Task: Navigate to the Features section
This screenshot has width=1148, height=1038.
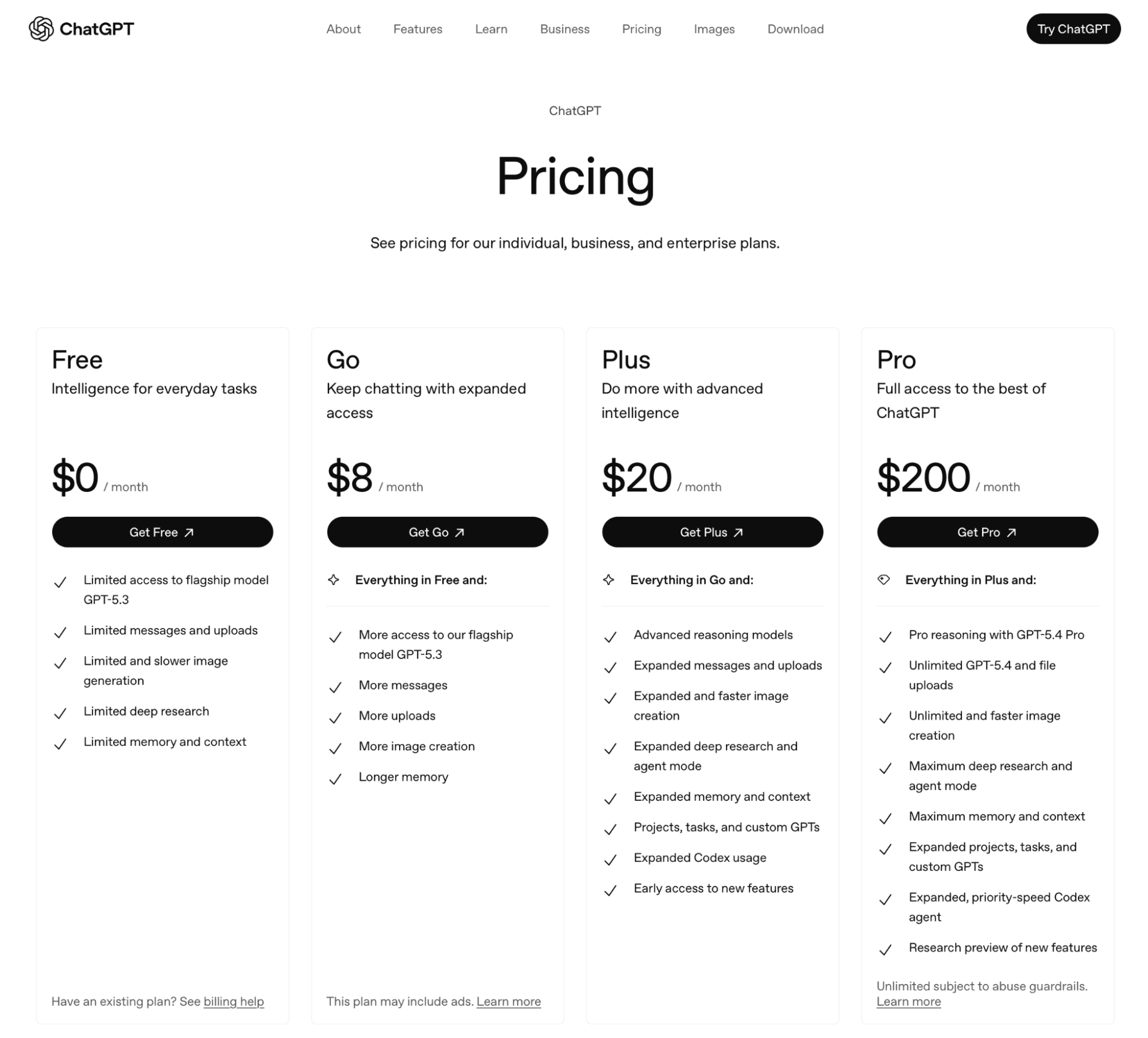Action: [418, 29]
